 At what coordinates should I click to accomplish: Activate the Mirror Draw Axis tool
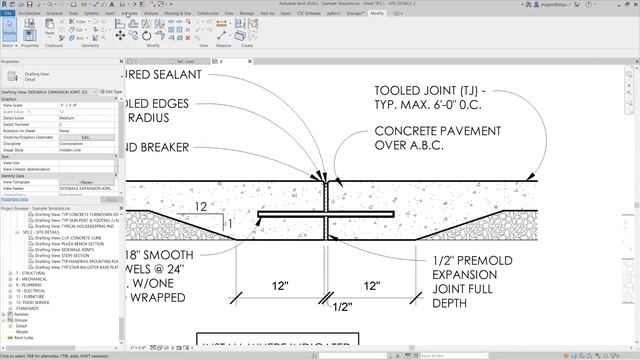point(159,24)
